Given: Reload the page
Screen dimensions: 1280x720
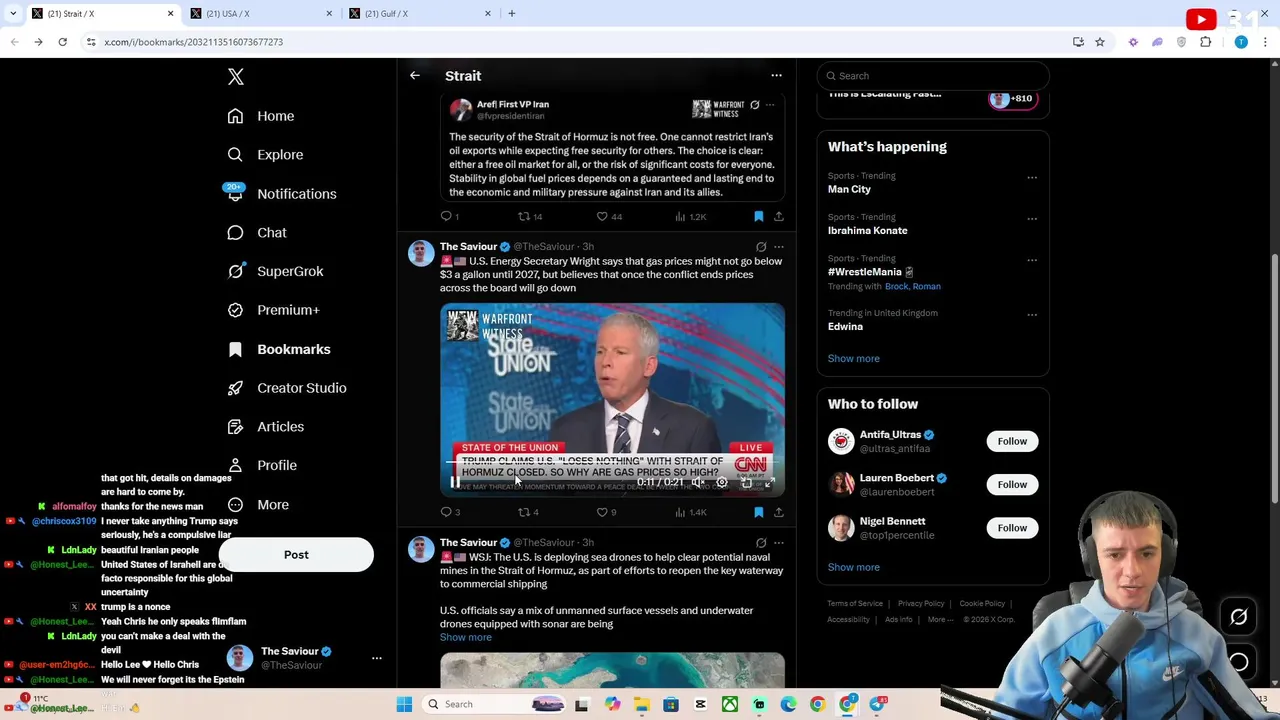Looking at the screenshot, I should pyautogui.click(x=62, y=42).
